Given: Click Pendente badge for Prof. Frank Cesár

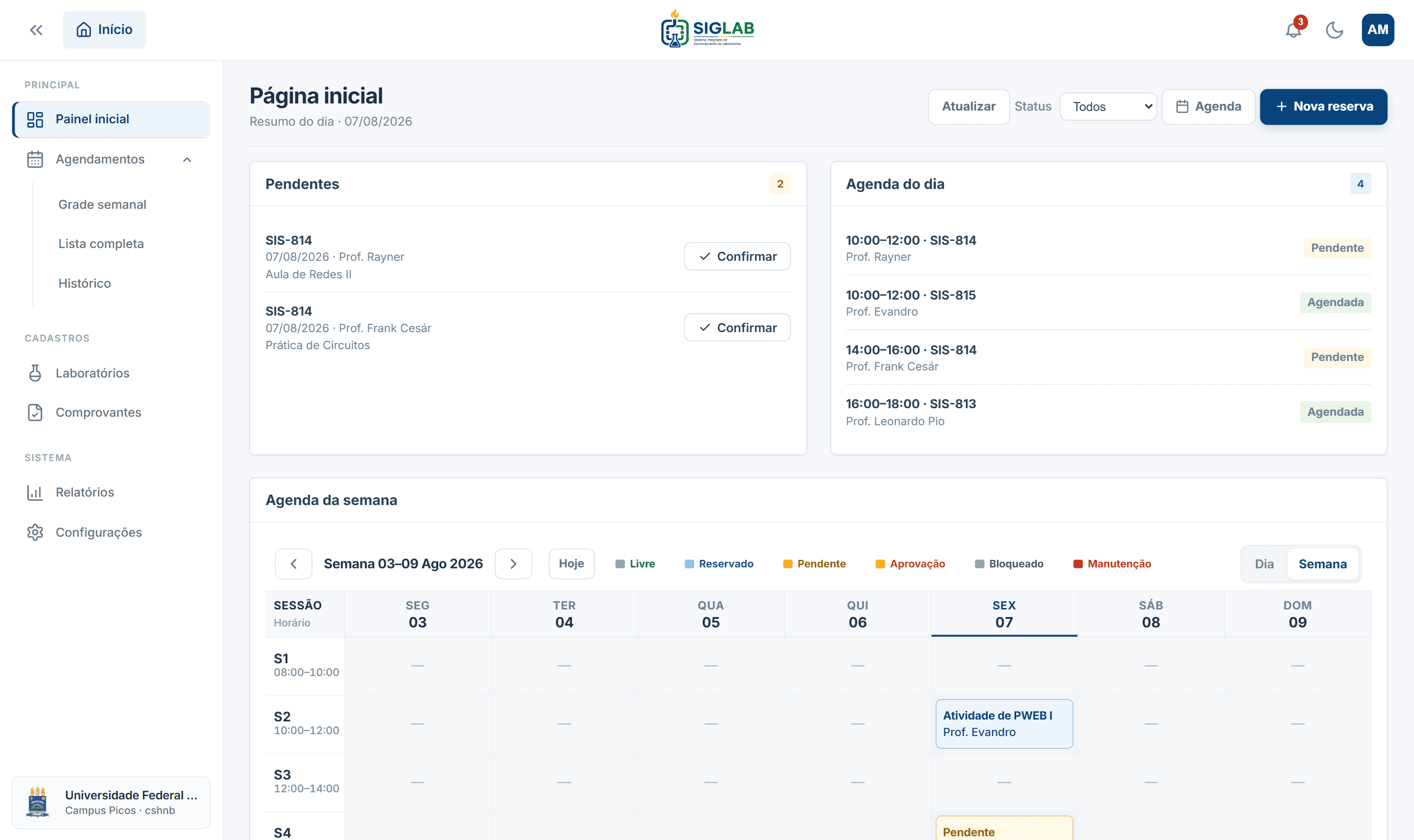Looking at the screenshot, I should click(1337, 358).
